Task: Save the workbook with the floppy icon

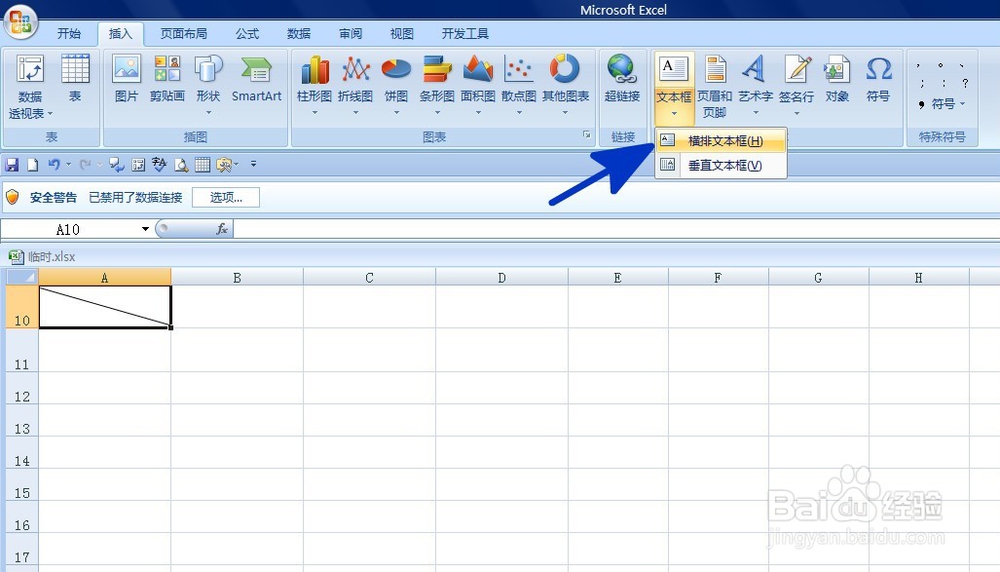Action: pos(11,165)
